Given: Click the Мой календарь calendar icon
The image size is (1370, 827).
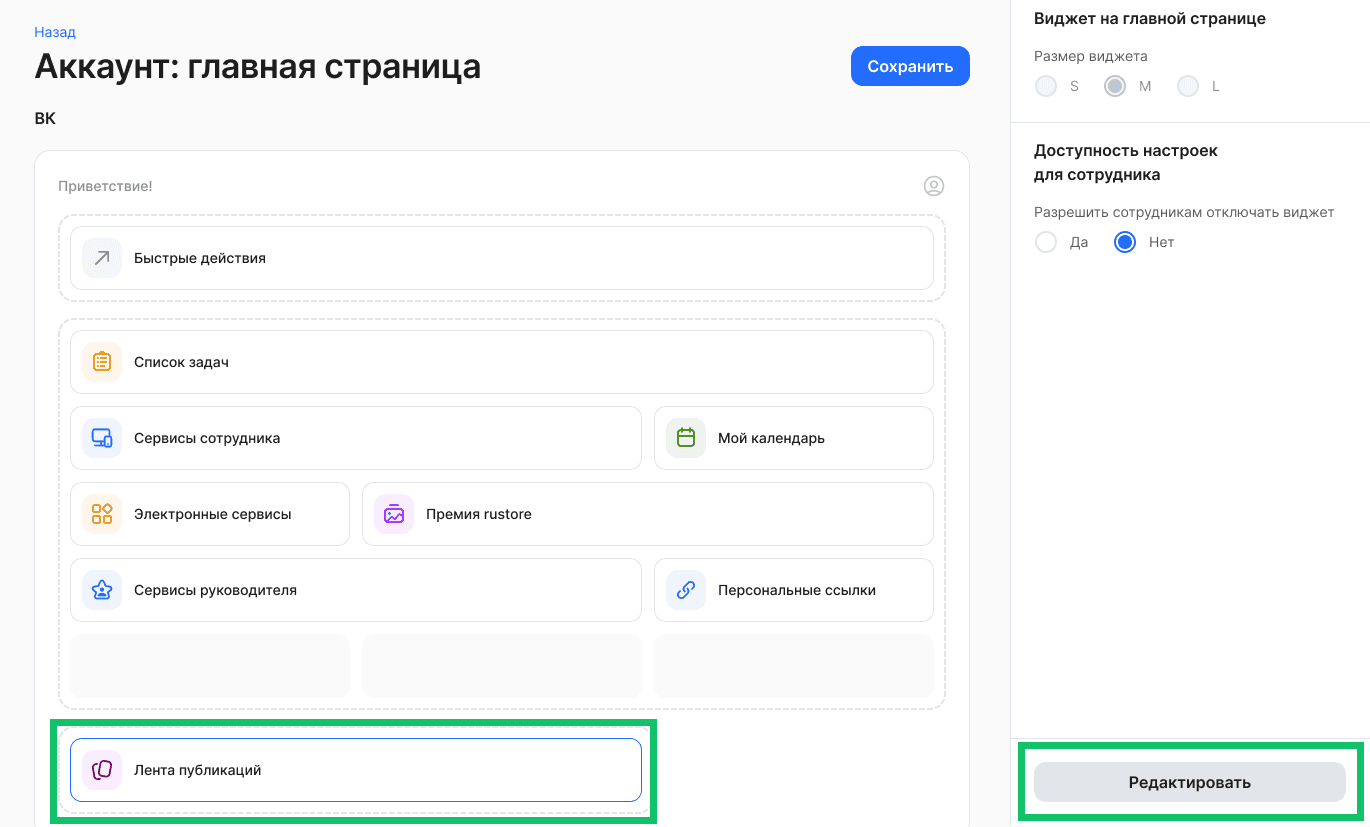Looking at the screenshot, I should pos(685,437).
